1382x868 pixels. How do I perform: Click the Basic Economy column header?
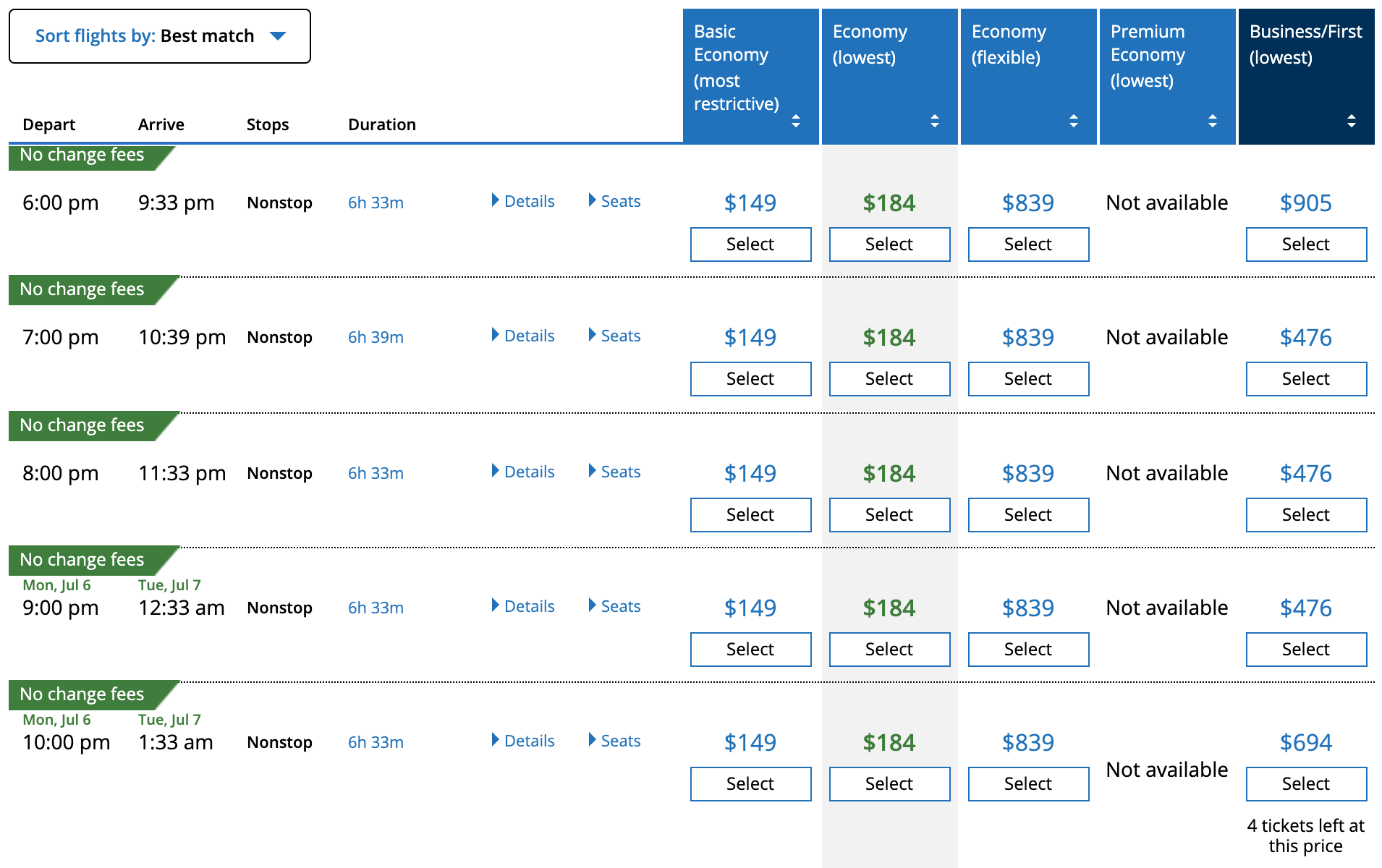[x=751, y=77]
